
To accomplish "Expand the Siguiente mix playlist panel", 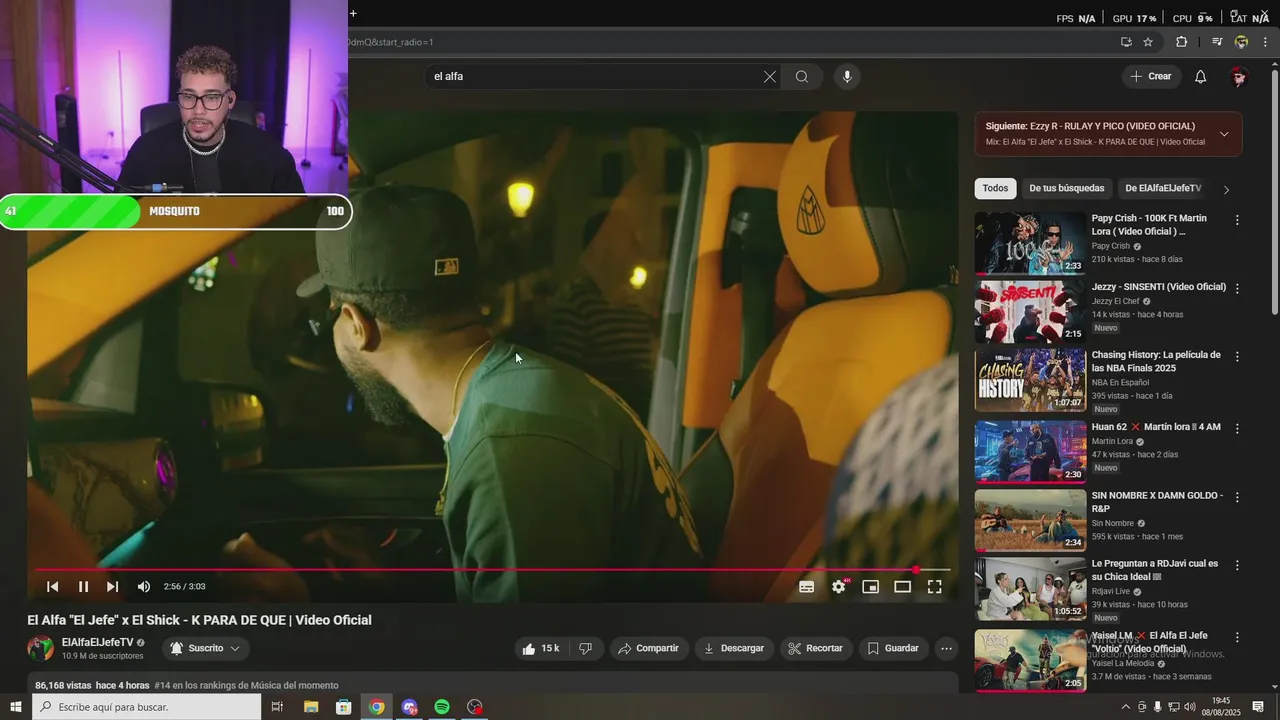I will point(1224,134).
